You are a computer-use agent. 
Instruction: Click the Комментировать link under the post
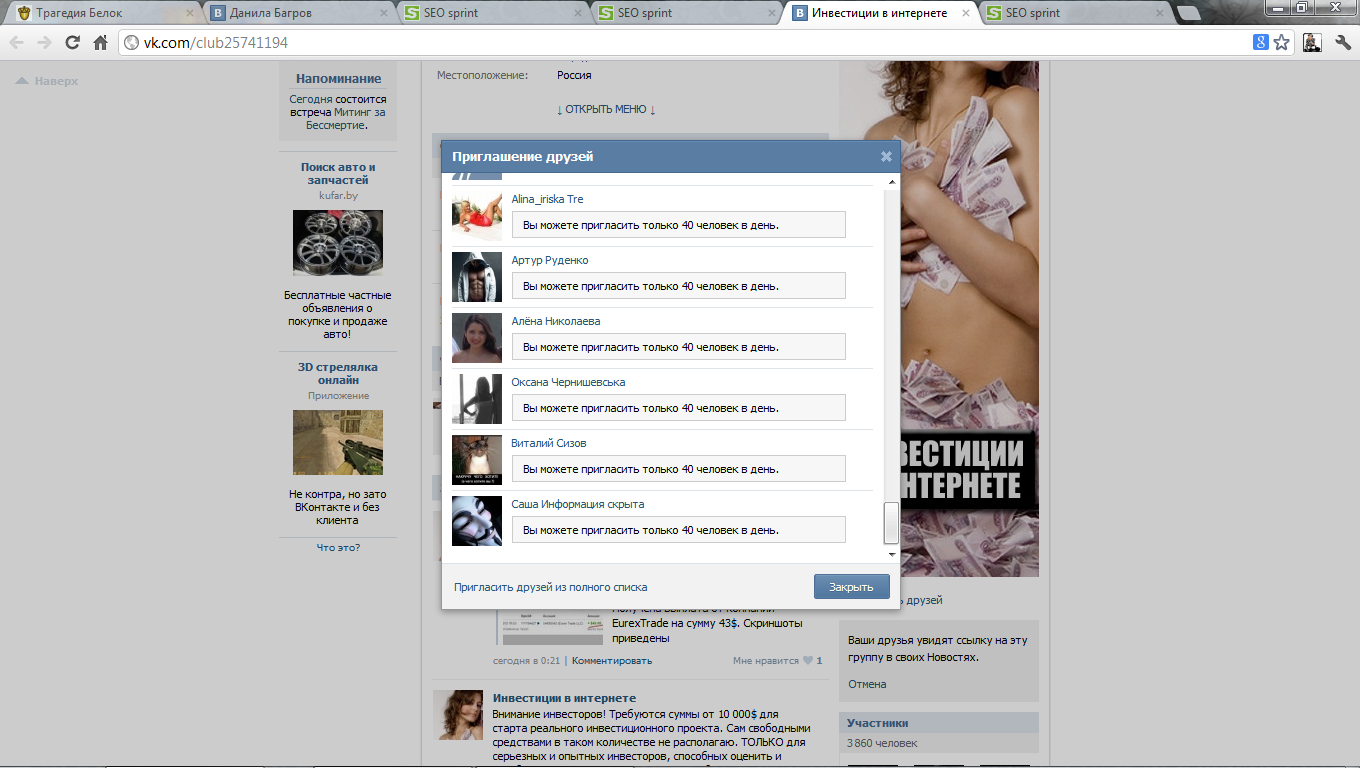click(612, 661)
